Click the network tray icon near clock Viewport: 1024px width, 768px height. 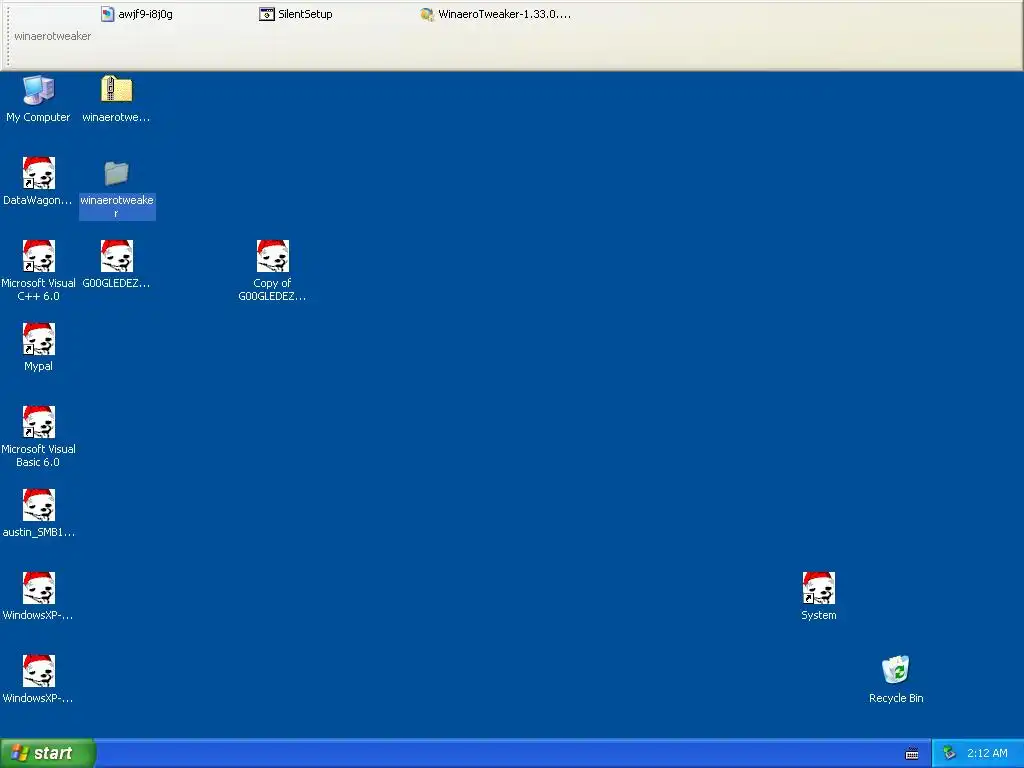pos(950,754)
